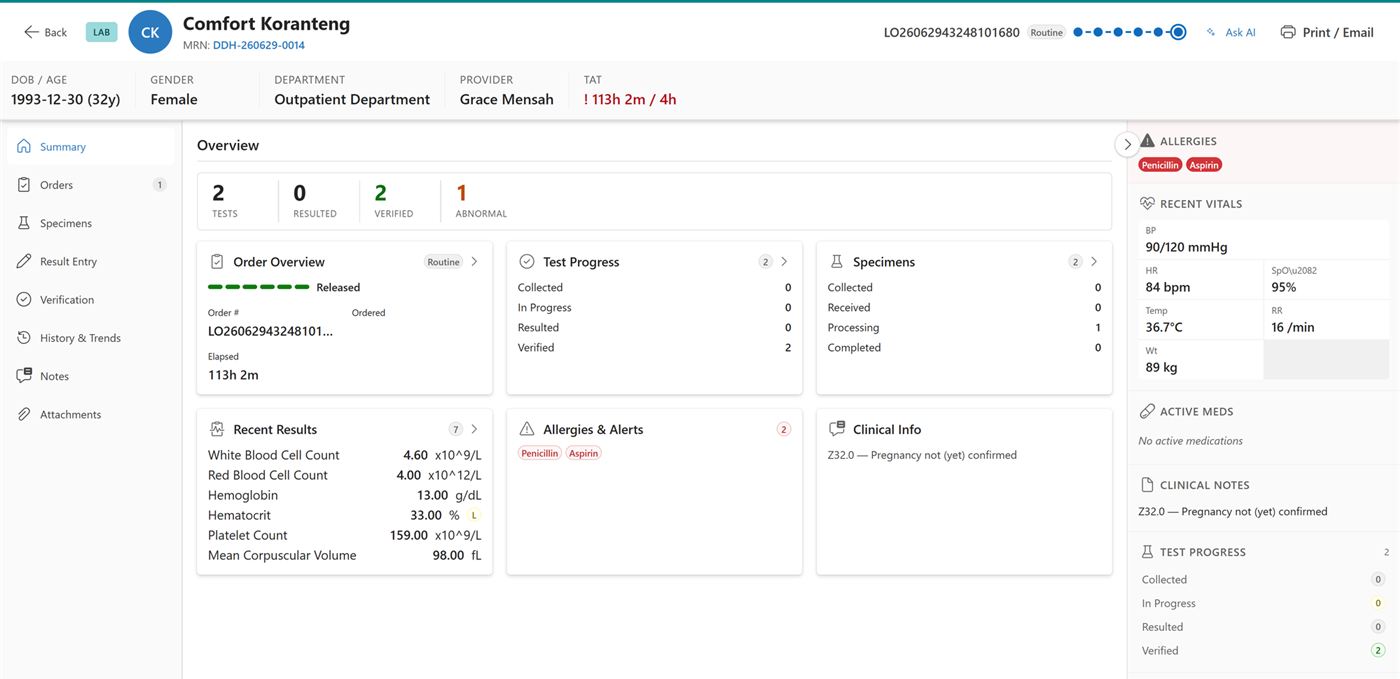The image size is (1400, 679).
Task: Select the final step of order progress tracker
Action: tap(1178, 32)
